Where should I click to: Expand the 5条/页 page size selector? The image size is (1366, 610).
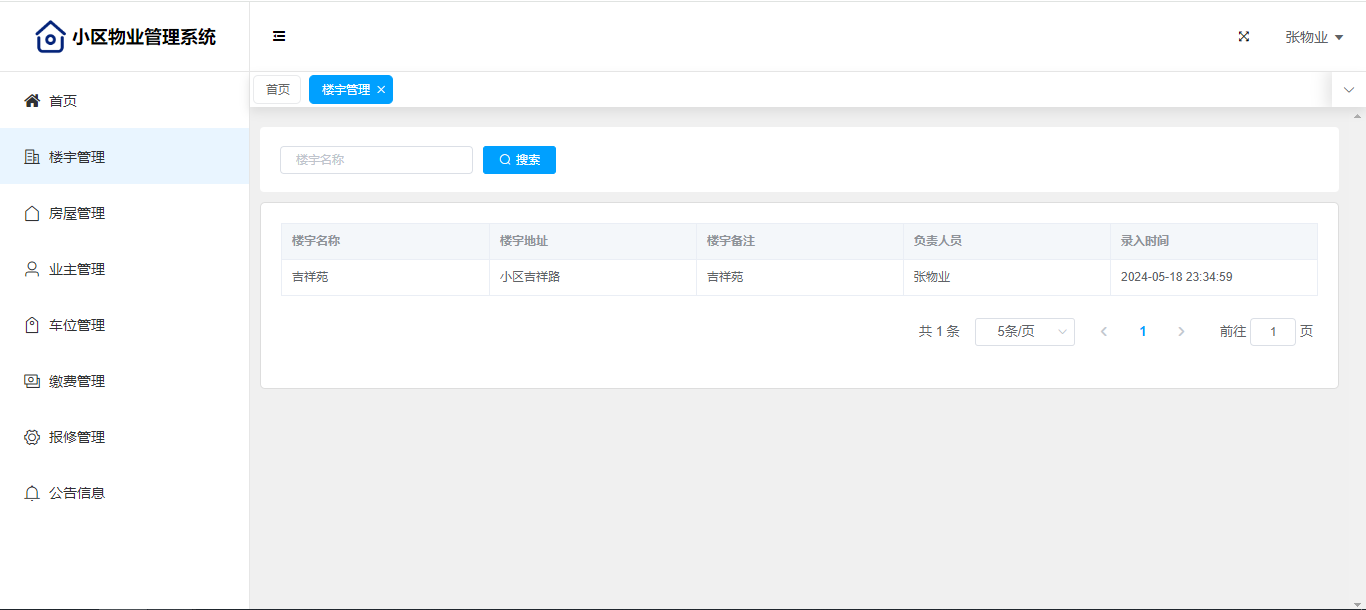[x=1024, y=332]
